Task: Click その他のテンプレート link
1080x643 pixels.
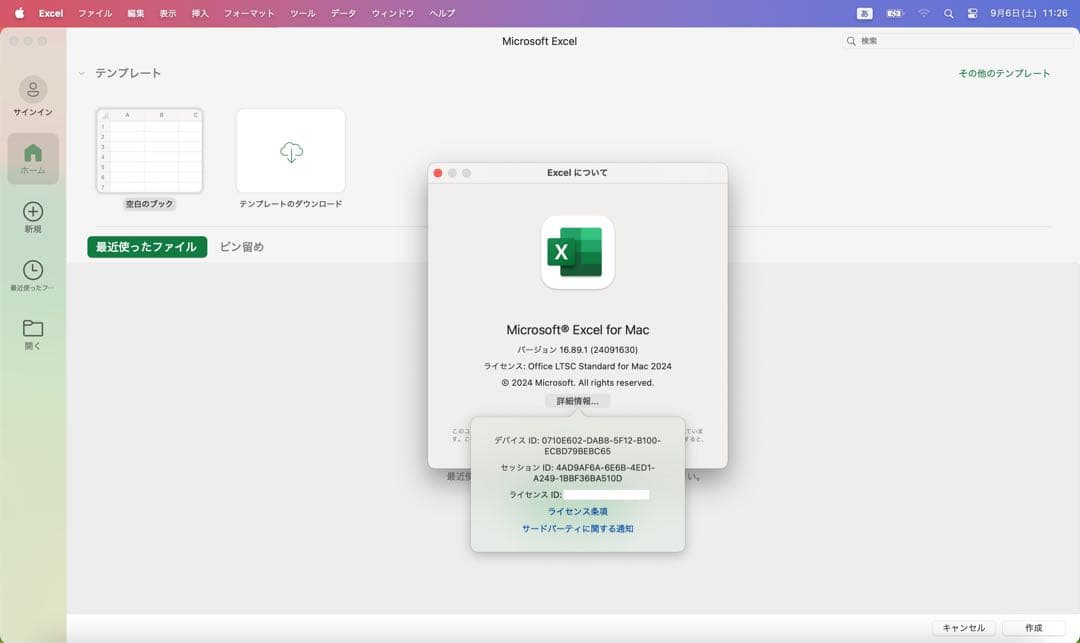Action: coord(1004,74)
